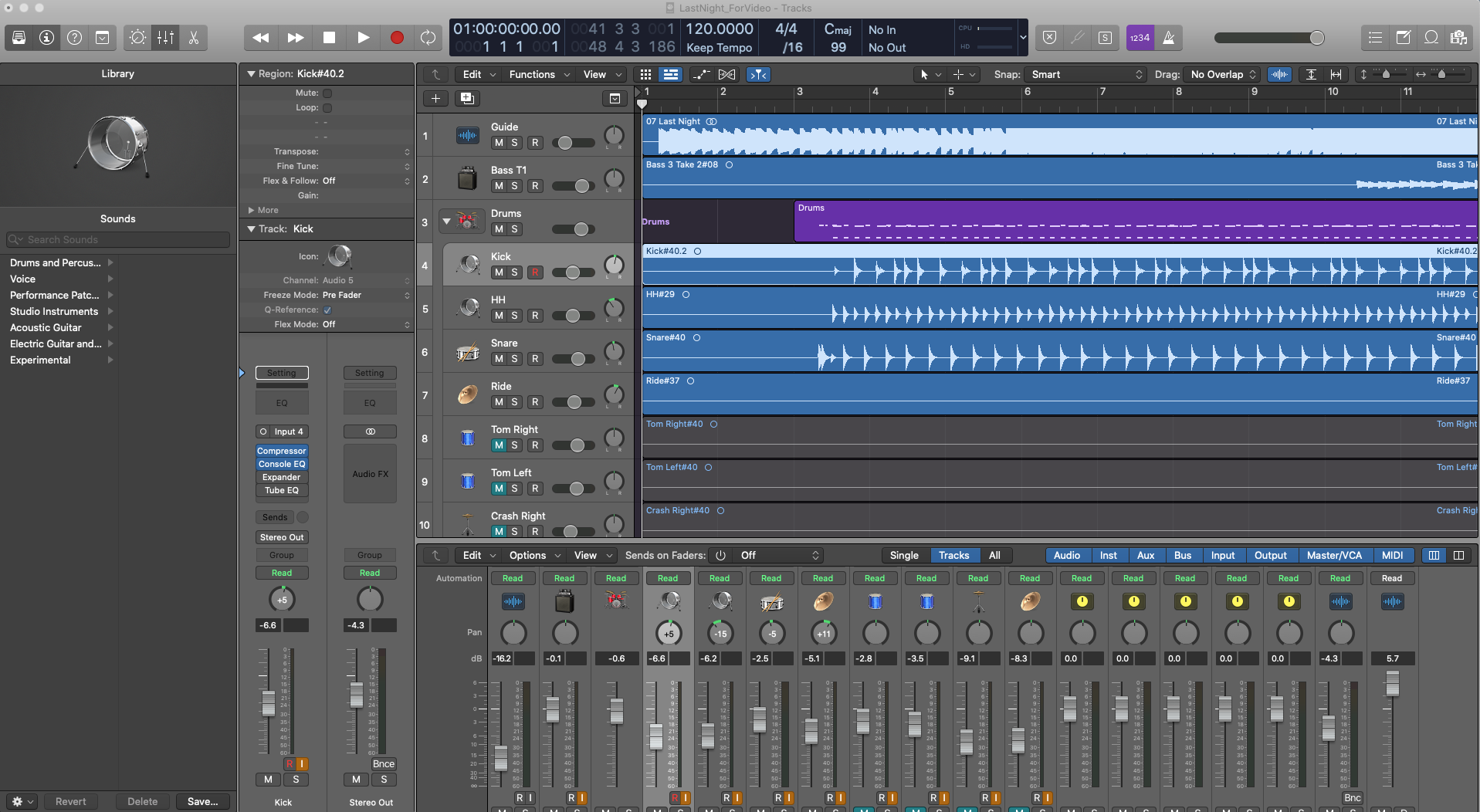Viewport: 1480px width, 812px height.
Task: Collapse the Region Kick#40.2 inspector section
Action: pos(251,74)
